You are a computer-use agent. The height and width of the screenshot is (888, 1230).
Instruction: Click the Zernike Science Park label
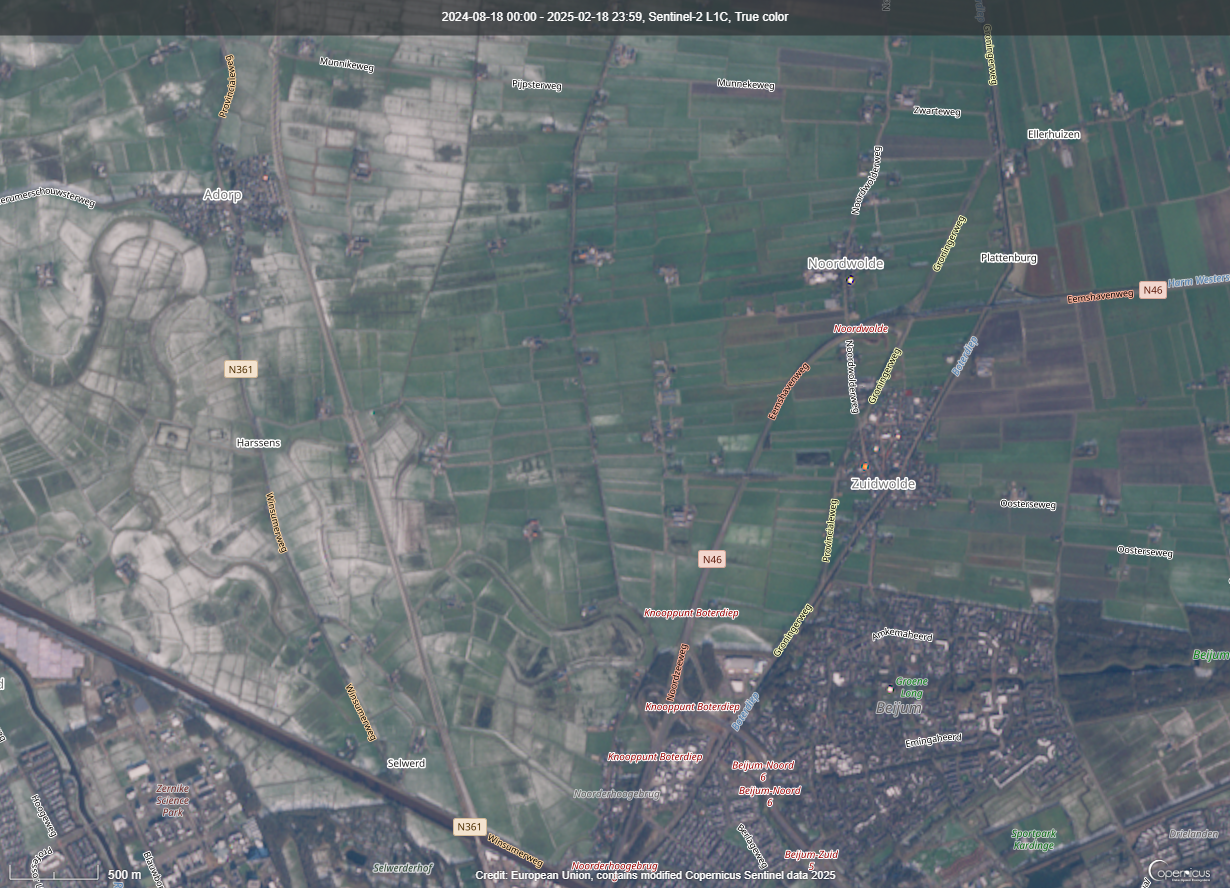pyautogui.click(x=172, y=800)
